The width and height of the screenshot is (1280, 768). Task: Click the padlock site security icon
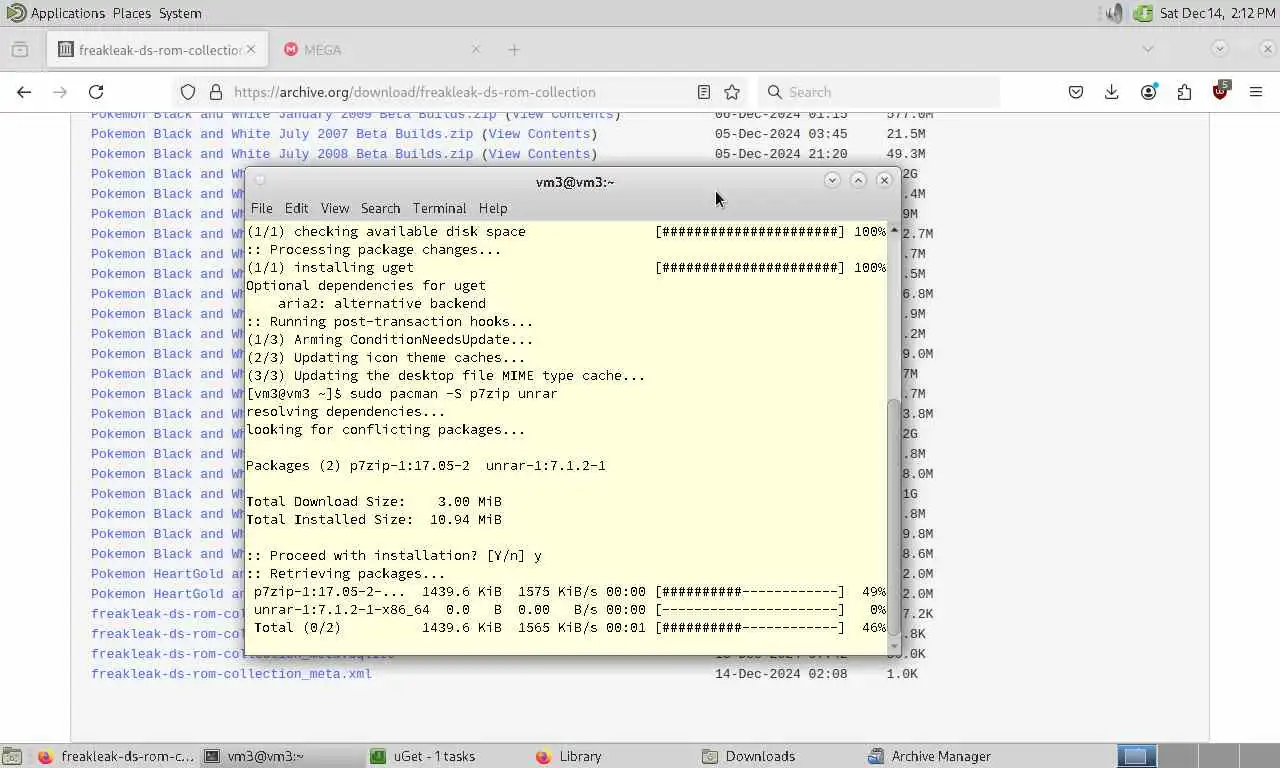pyautogui.click(x=215, y=92)
